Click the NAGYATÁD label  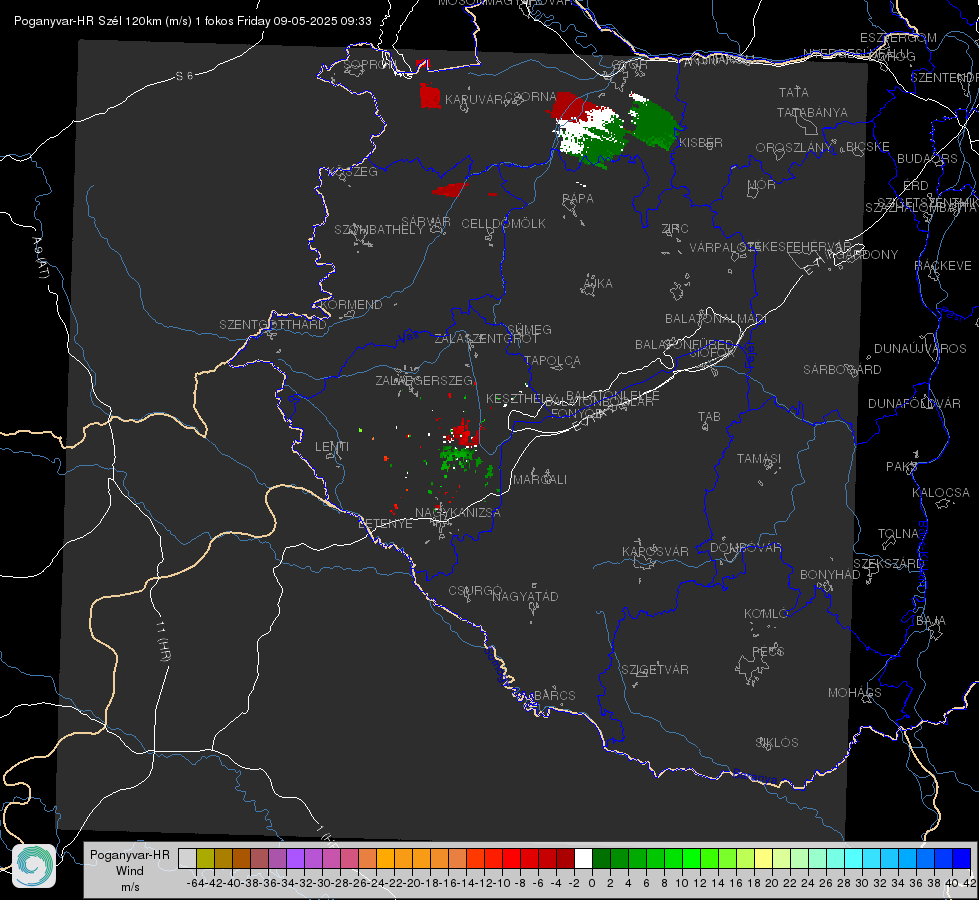point(525,596)
